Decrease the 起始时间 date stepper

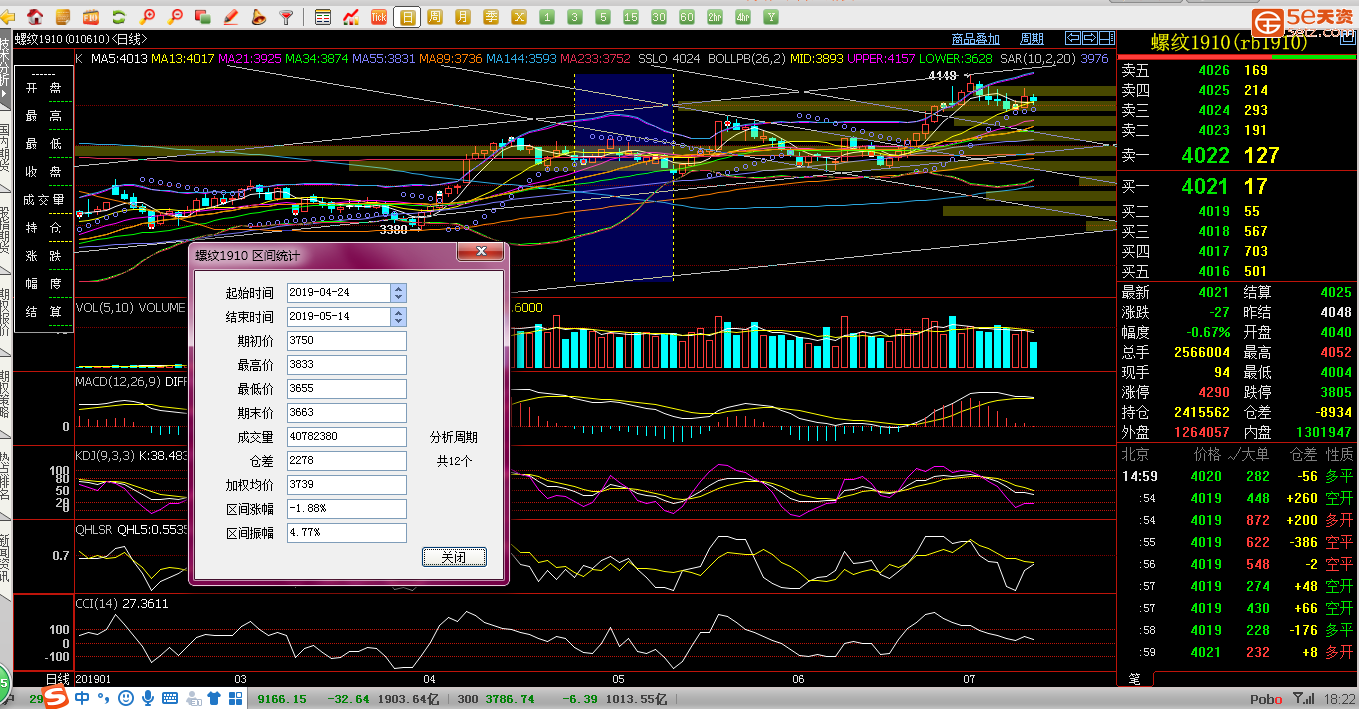pos(399,297)
